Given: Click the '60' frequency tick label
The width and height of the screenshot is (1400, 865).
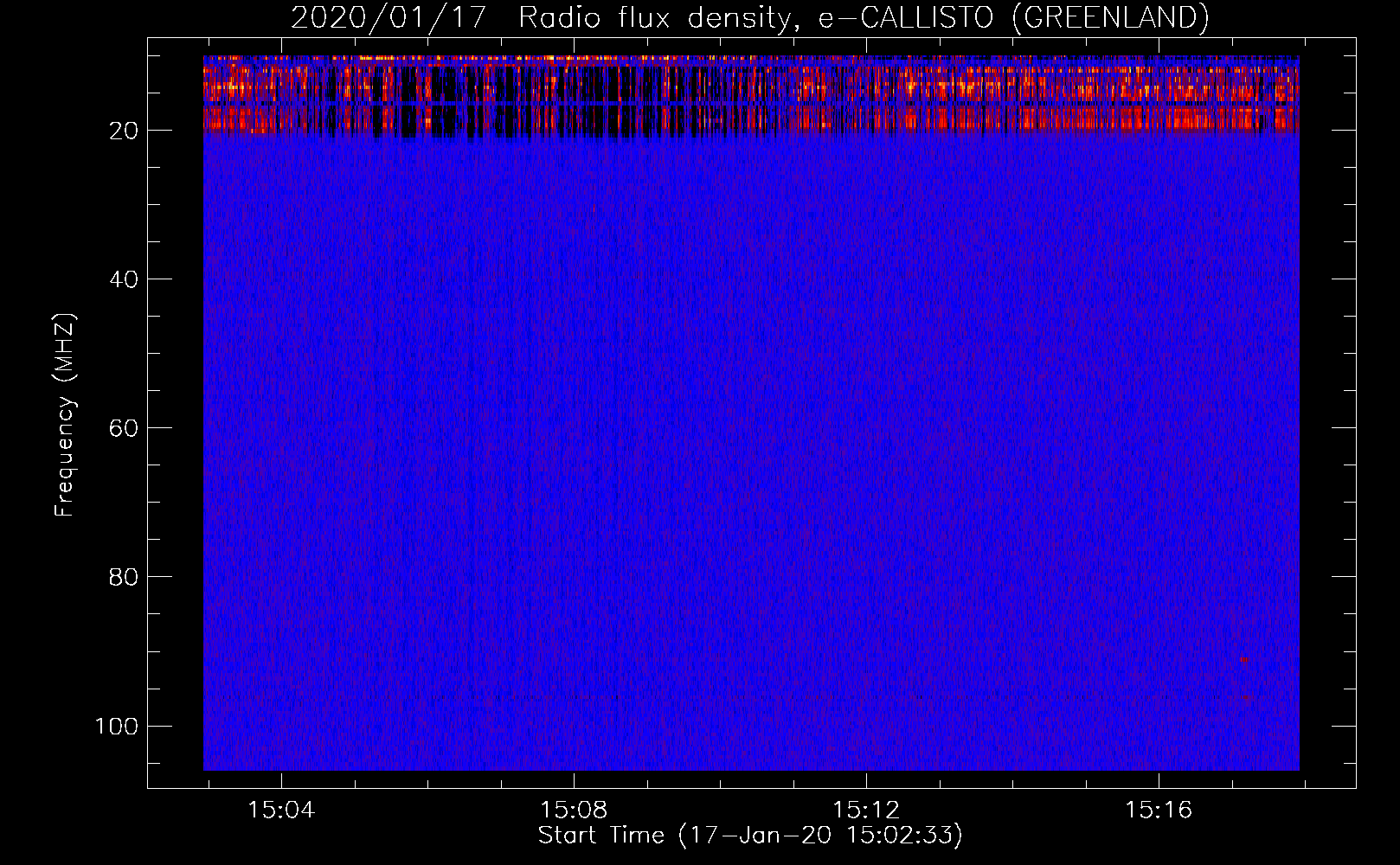Looking at the screenshot, I should pyautogui.click(x=125, y=428).
